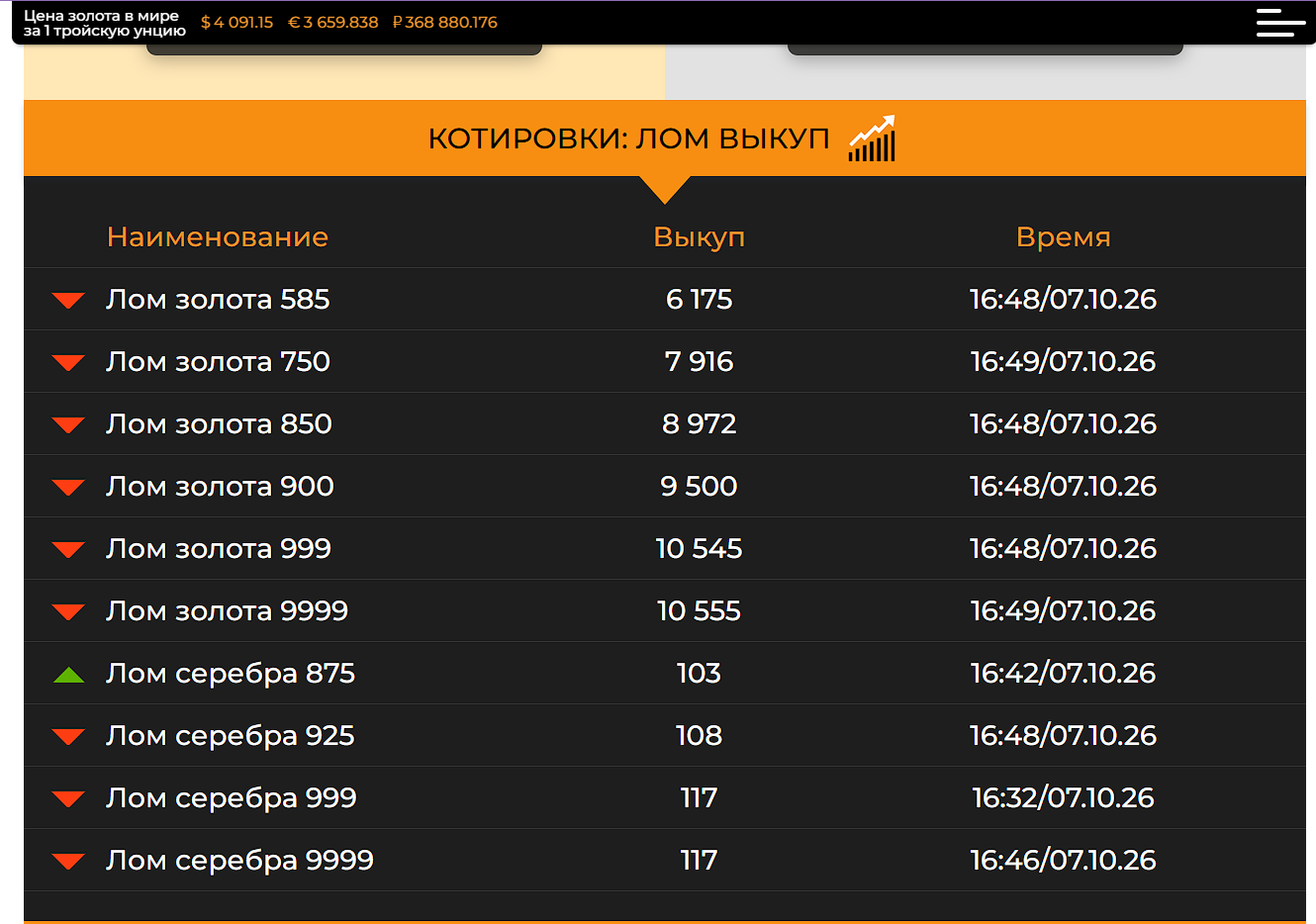Open the hamburger menu
This screenshot has height=924, width=1316.
click(x=1280, y=23)
